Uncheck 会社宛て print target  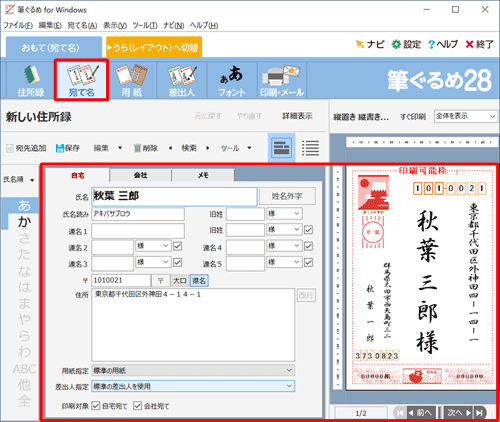137,406
